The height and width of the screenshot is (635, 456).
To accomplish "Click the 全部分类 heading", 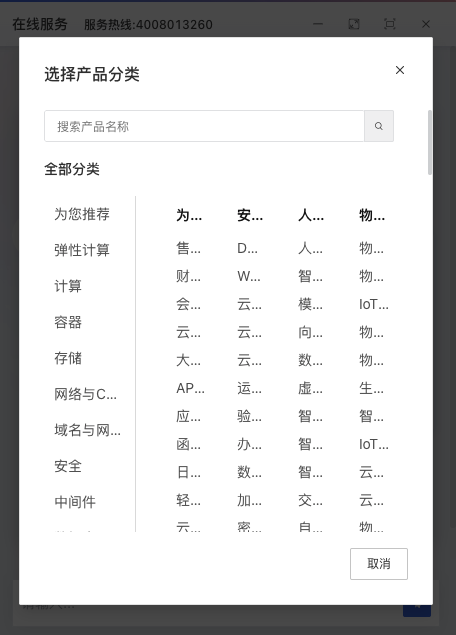I will (x=72, y=169).
